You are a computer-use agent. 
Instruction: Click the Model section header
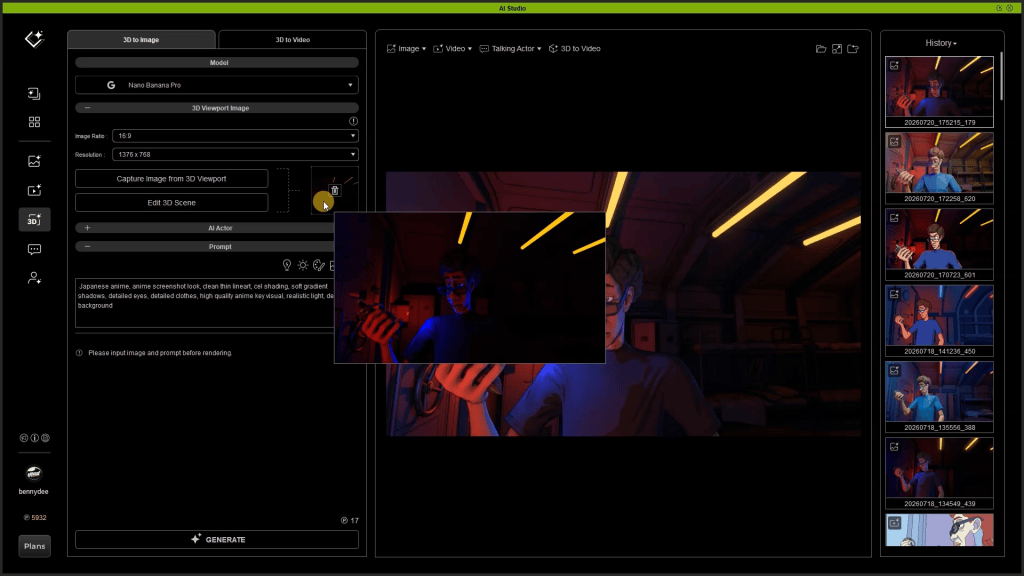[x=217, y=63]
